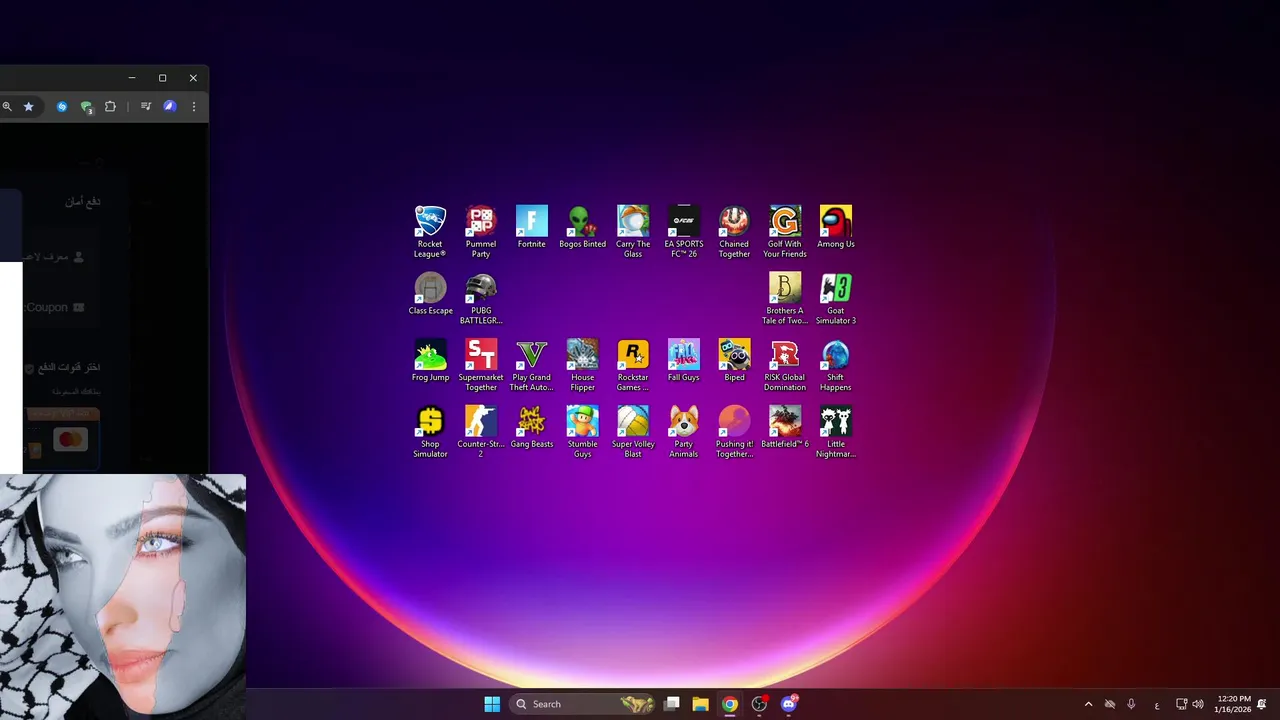This screenshot has width=1280, height=720.
Task: Select the Party Animals corgi icon
Action: [684, 432]
